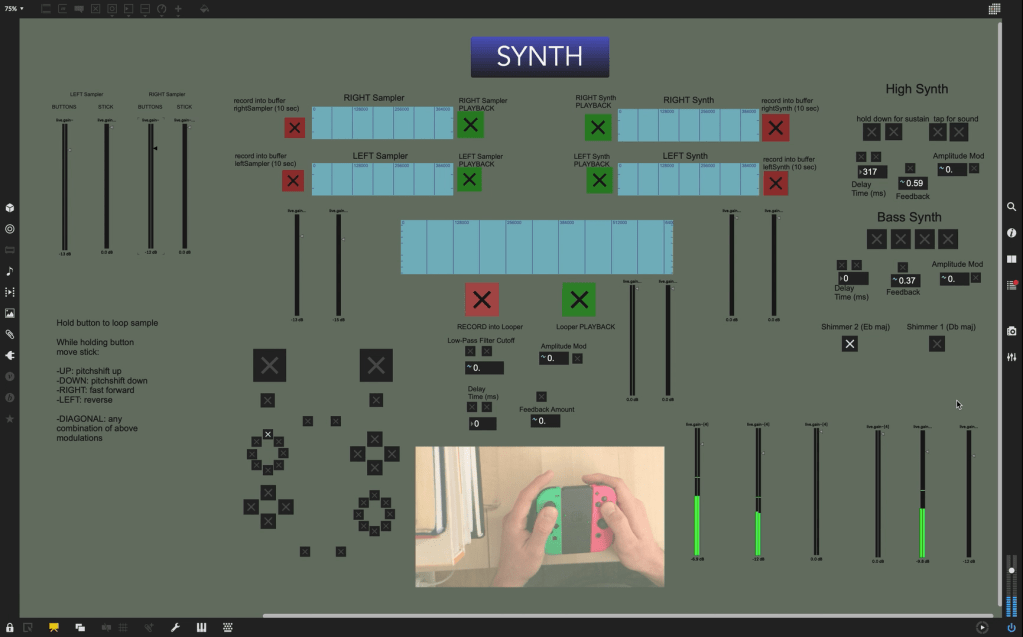Open the audio browser note icon
This screenshot has width=1023, height=637.
point(10,271)
